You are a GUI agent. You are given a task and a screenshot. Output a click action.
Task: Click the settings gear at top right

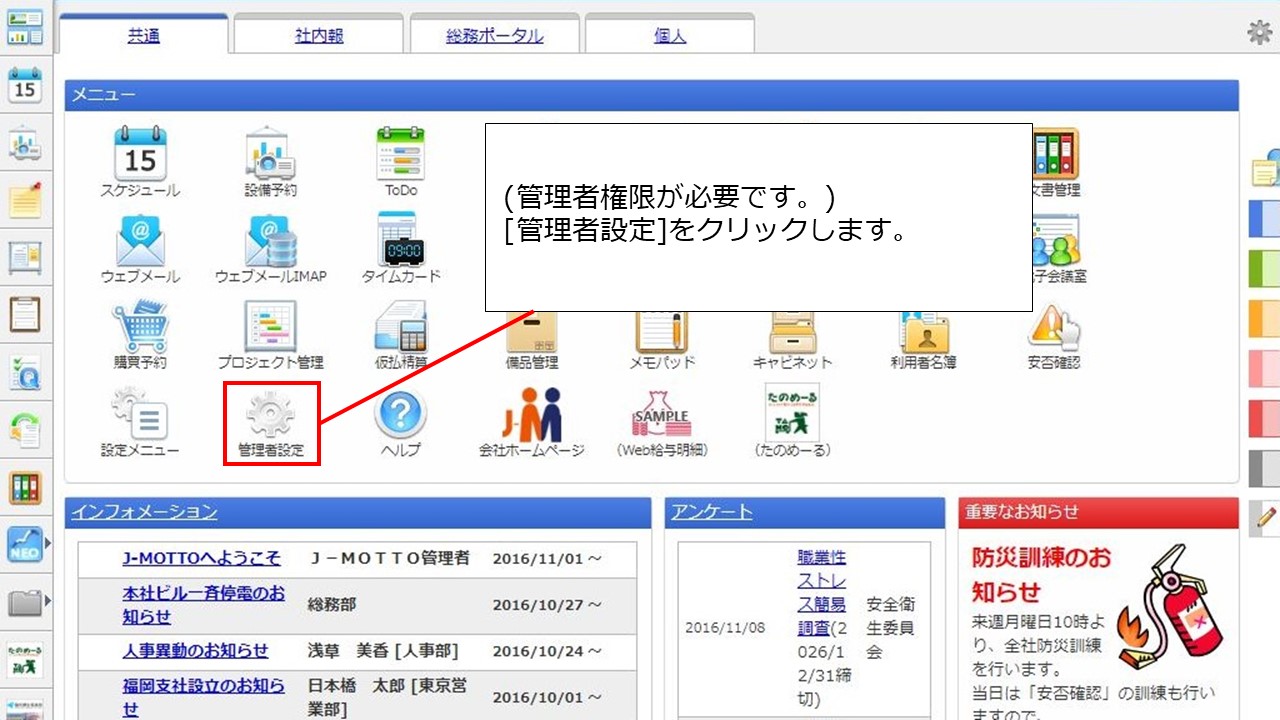[1259, 33]
